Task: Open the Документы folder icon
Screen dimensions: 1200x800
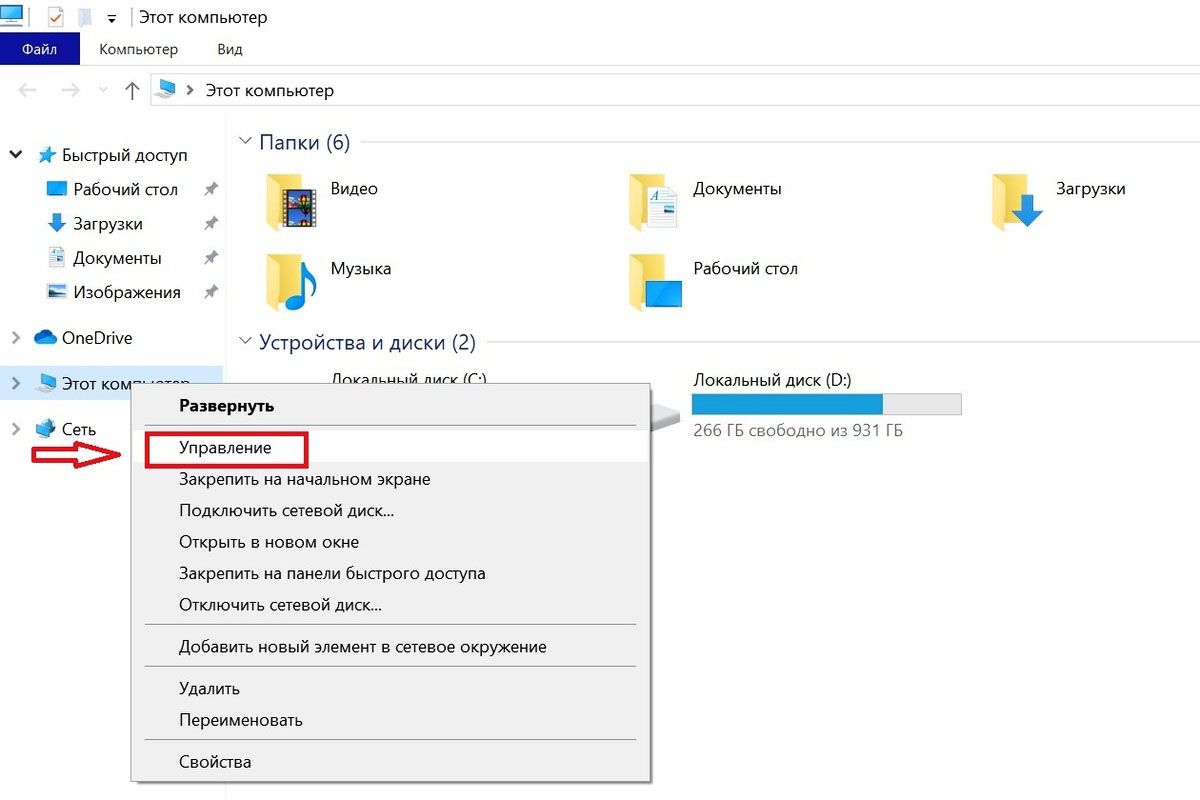Action: click(654, 202)
